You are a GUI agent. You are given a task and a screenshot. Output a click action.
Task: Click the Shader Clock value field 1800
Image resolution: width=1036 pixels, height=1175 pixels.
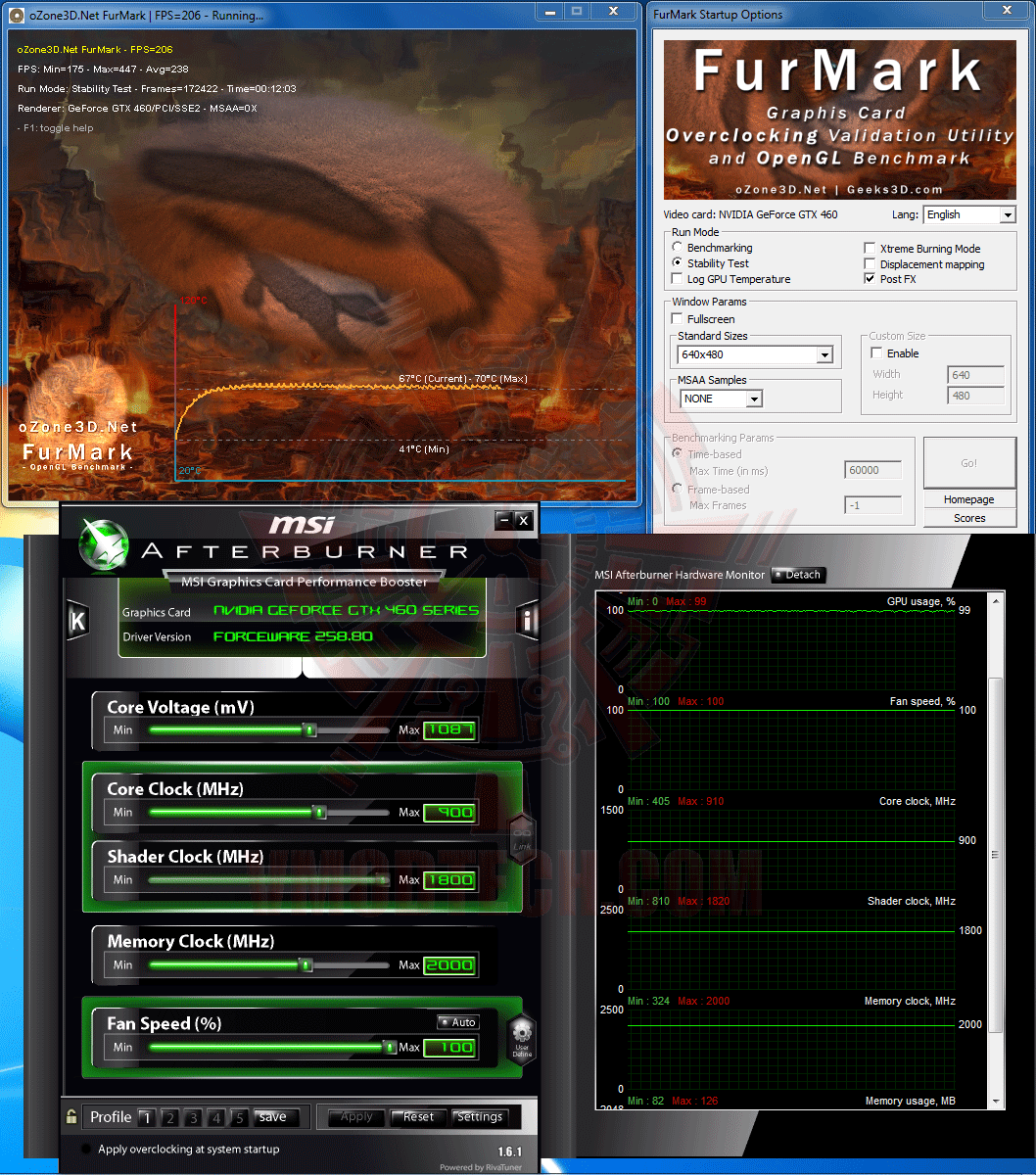[450, 879]
